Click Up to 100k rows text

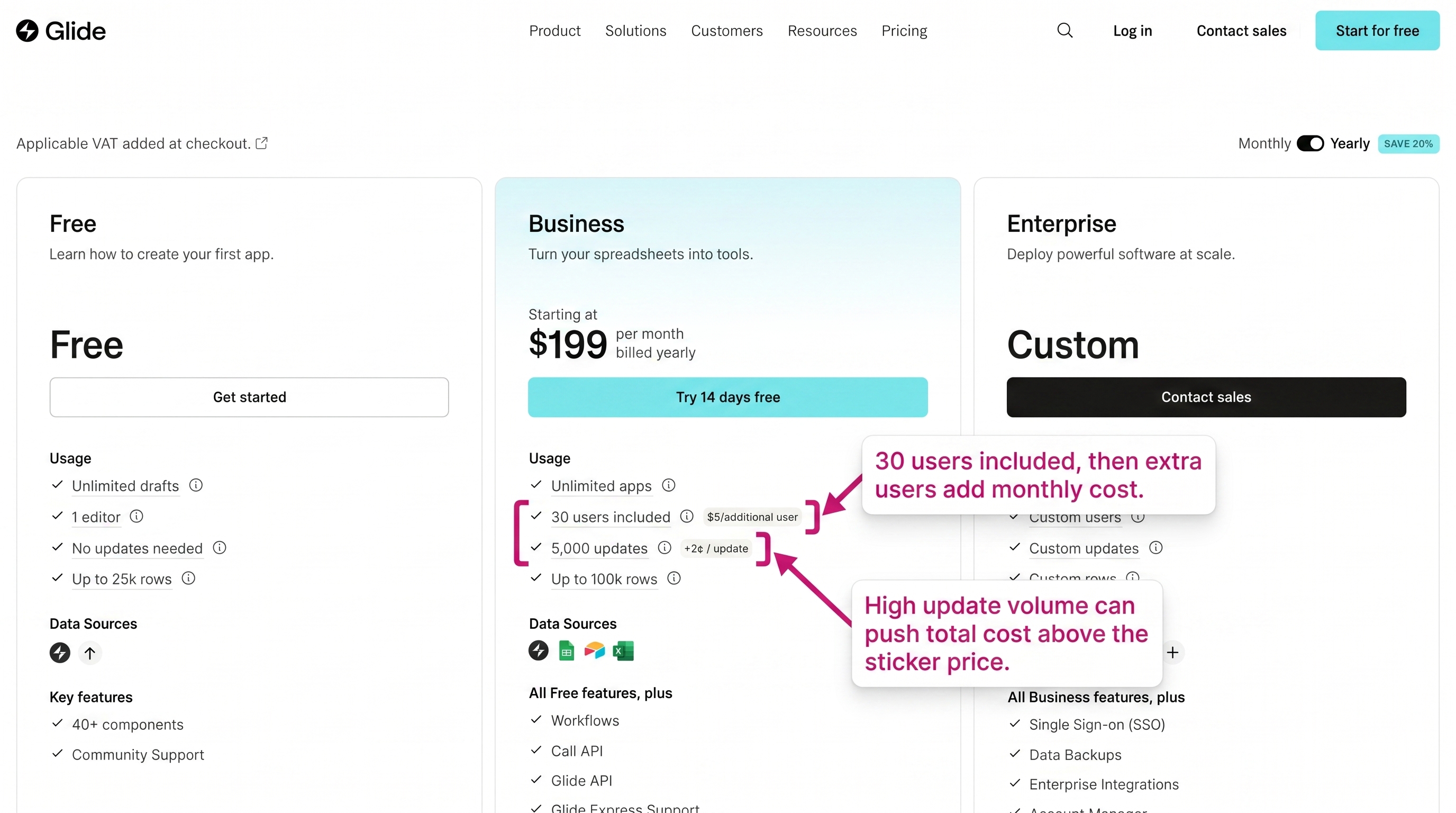(604, 579)
